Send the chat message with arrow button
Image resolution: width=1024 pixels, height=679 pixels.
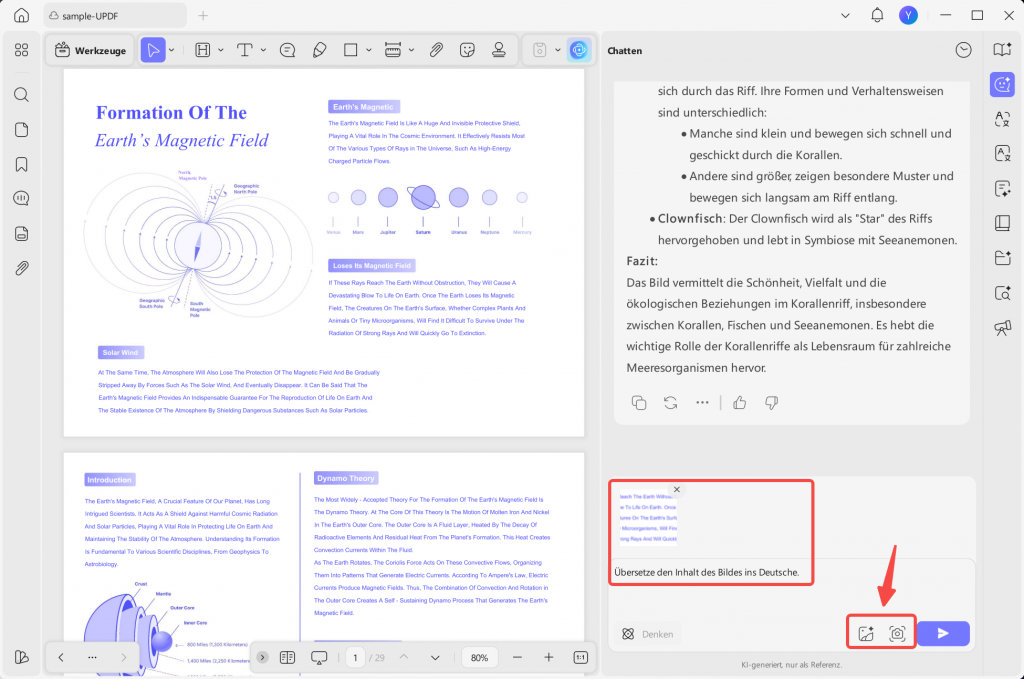coord(943,633)
